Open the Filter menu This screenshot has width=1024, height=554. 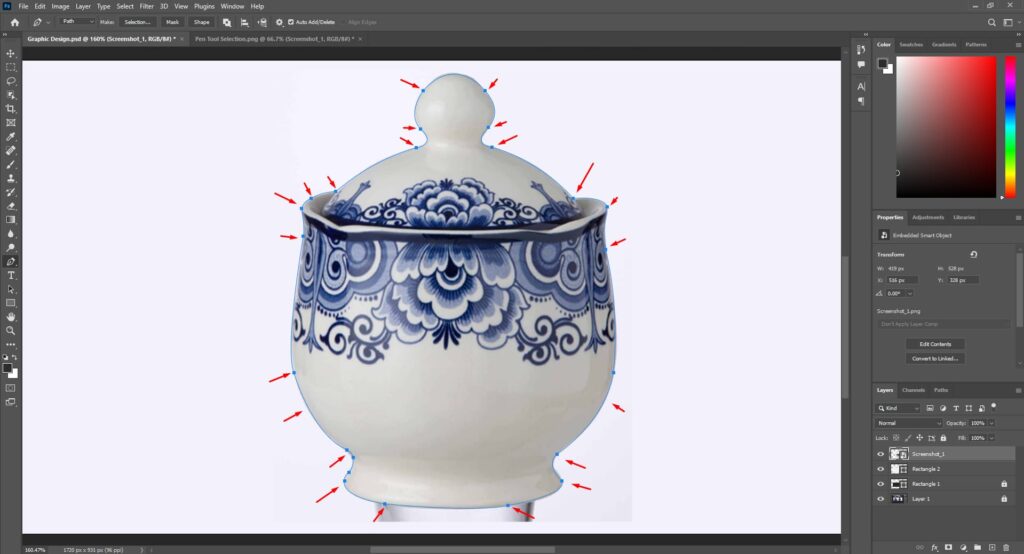click(x=146, y=6)
